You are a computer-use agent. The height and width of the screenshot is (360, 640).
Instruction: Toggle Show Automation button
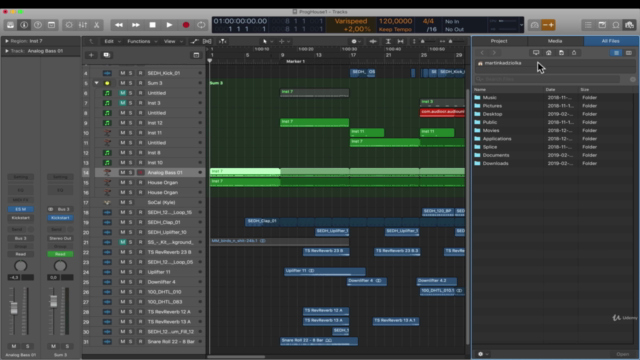[x=195, y=41]
